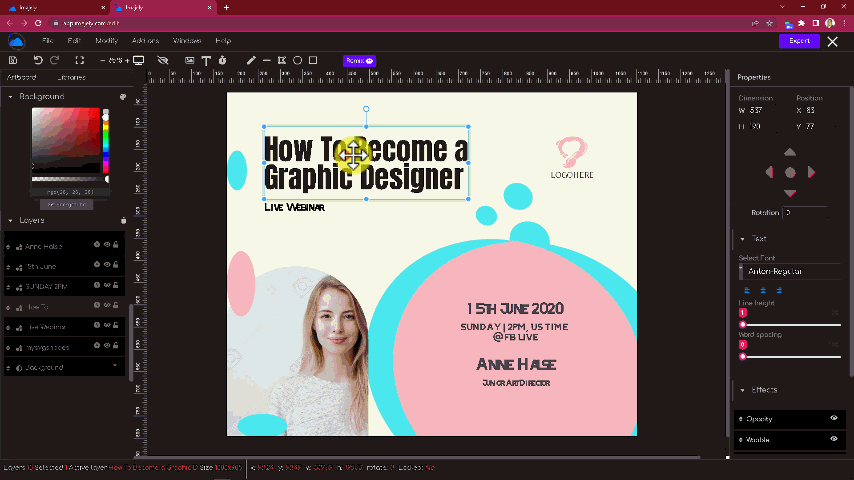Undo the last action
854x480 pixels.
[x=38, y=60]
